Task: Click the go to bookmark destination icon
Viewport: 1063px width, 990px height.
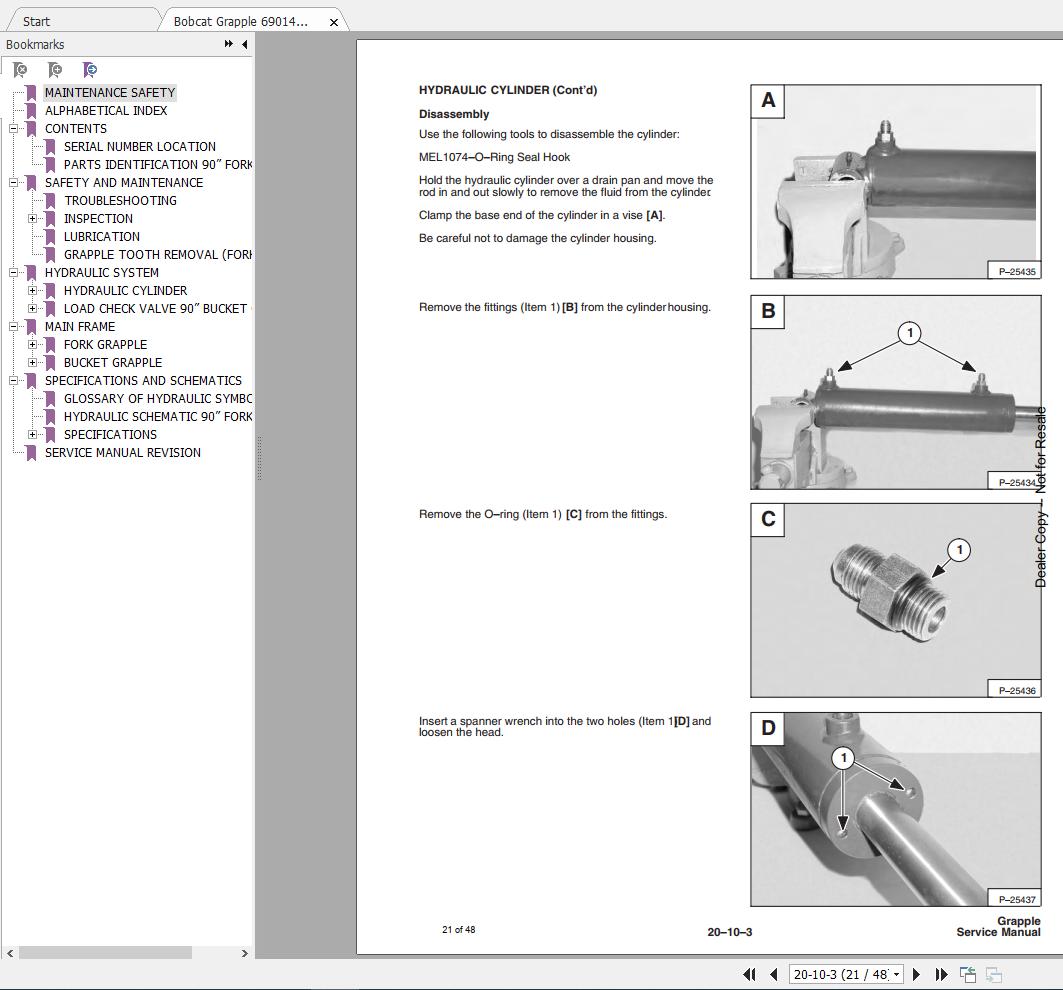Action: pos(89,70)
